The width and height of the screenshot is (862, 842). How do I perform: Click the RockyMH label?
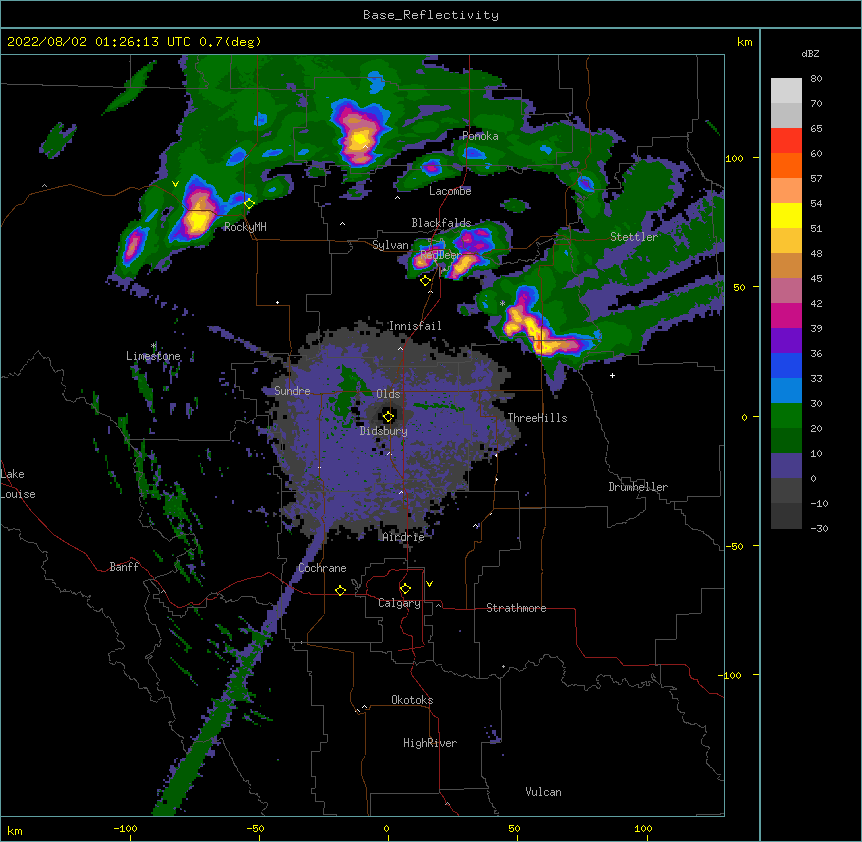point(245,226)
